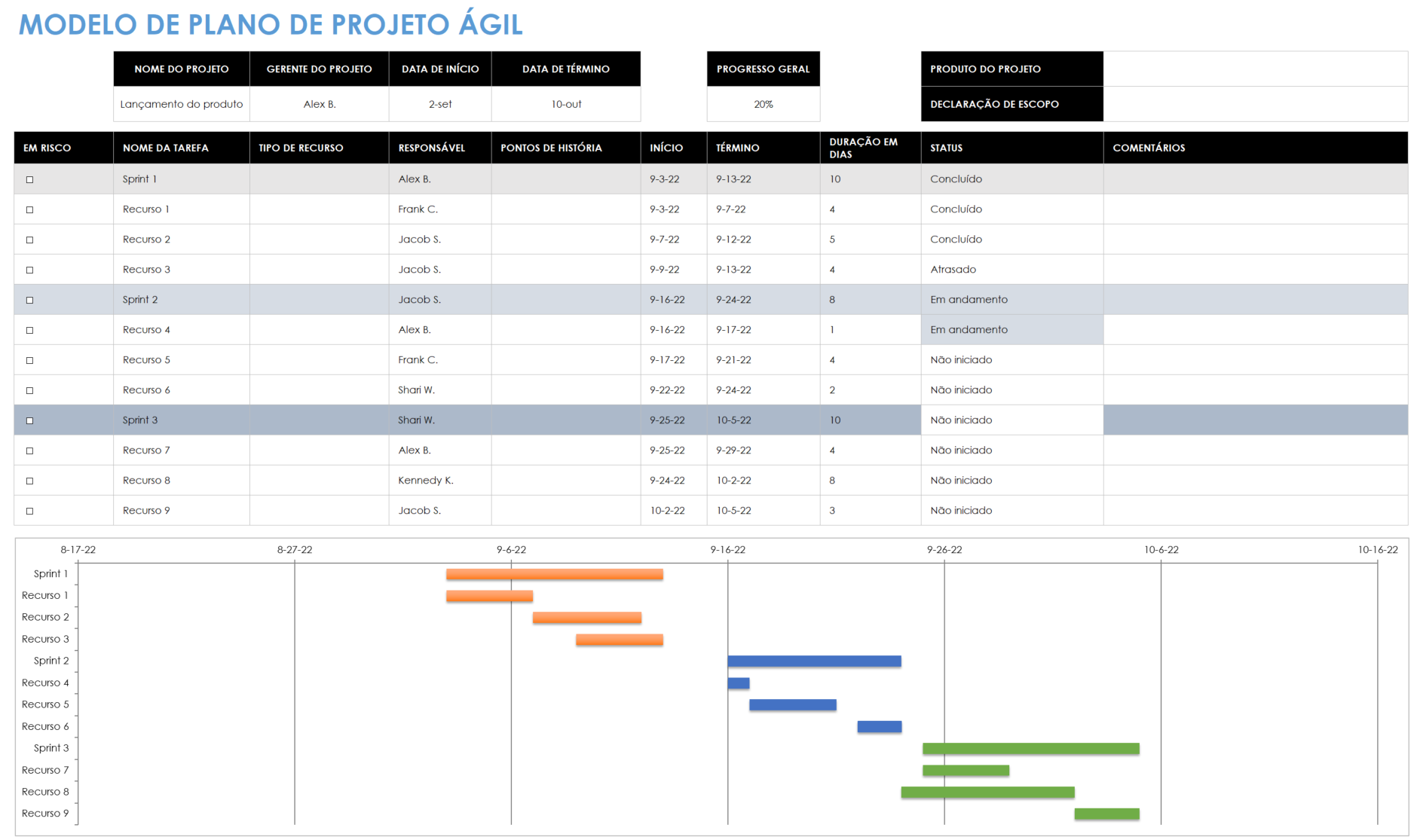Select the project manager cell 'Alex B.'

click(x=320, y=104)
